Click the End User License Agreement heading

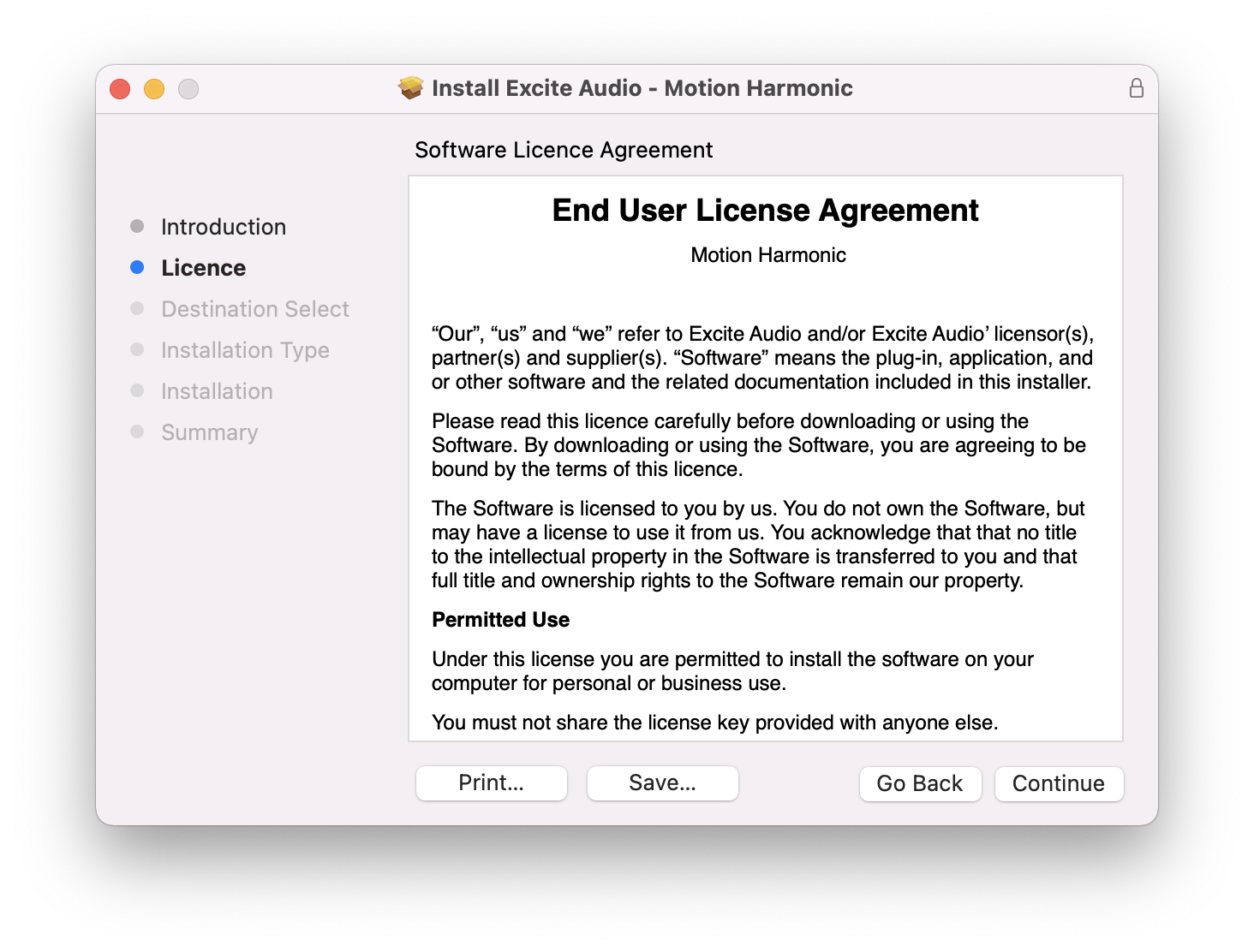pos(766,211)
